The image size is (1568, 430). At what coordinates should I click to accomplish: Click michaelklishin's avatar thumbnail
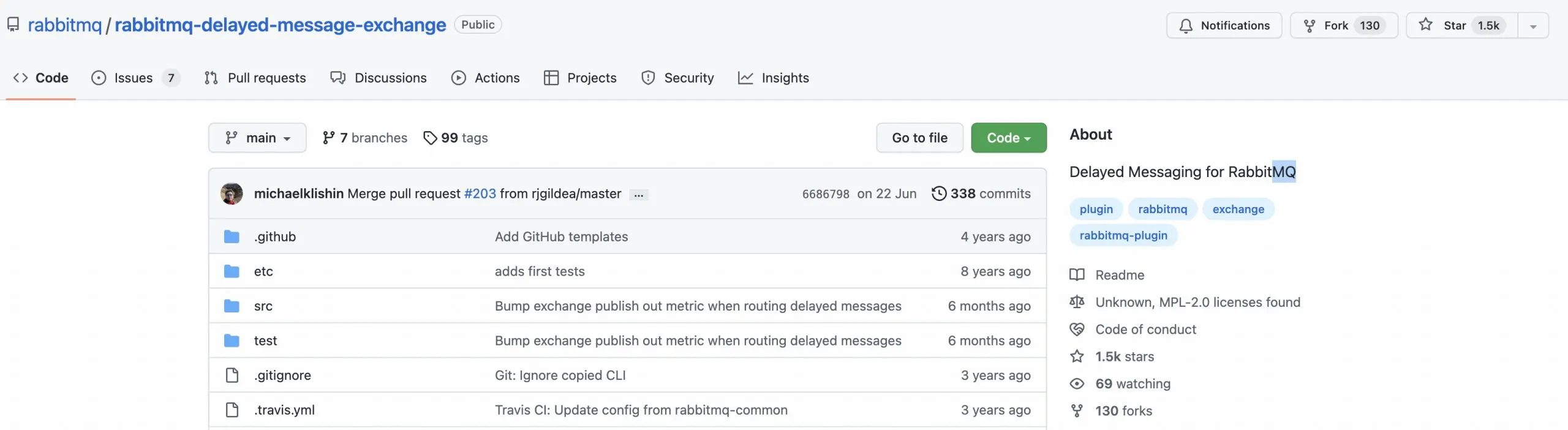tap(232, 194)
